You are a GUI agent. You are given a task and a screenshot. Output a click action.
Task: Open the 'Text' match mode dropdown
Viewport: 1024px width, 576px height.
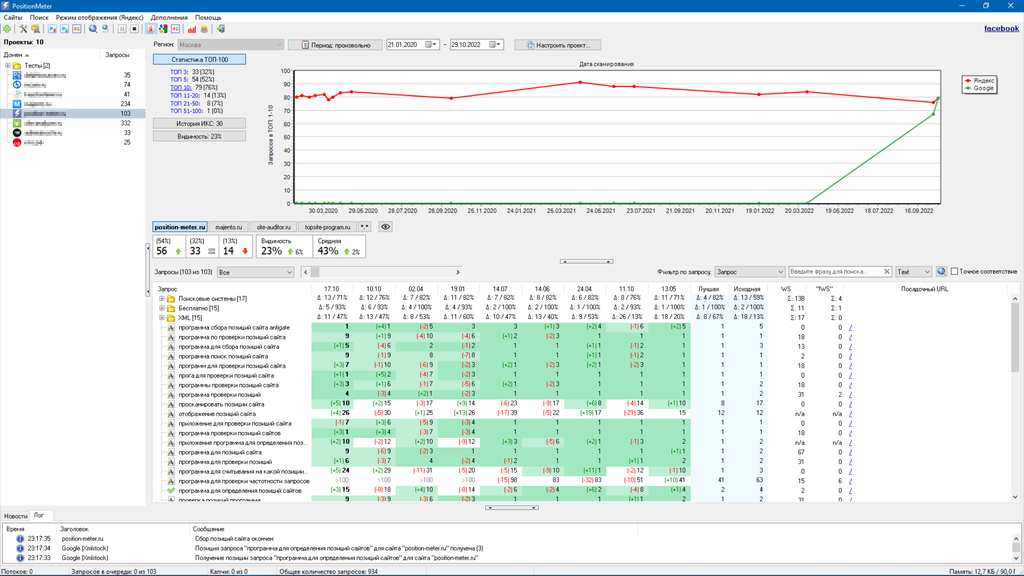tap(913, 272)
